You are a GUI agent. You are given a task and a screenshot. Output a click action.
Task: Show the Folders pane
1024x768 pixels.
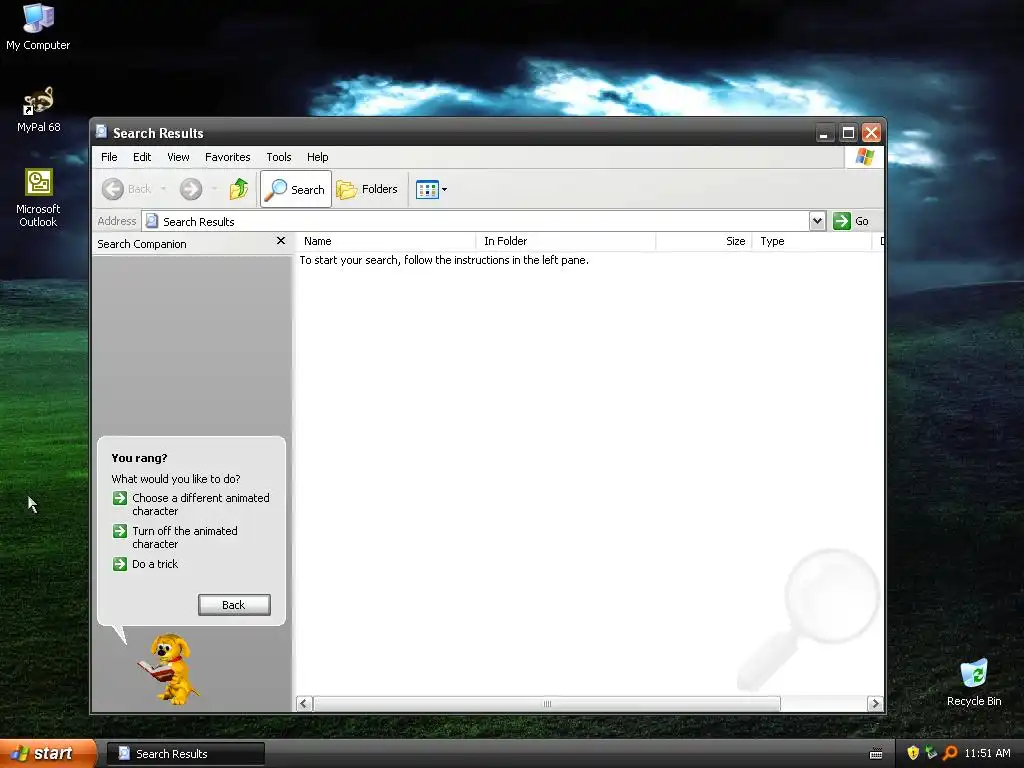pyautogui.click(x=367, y=189)
